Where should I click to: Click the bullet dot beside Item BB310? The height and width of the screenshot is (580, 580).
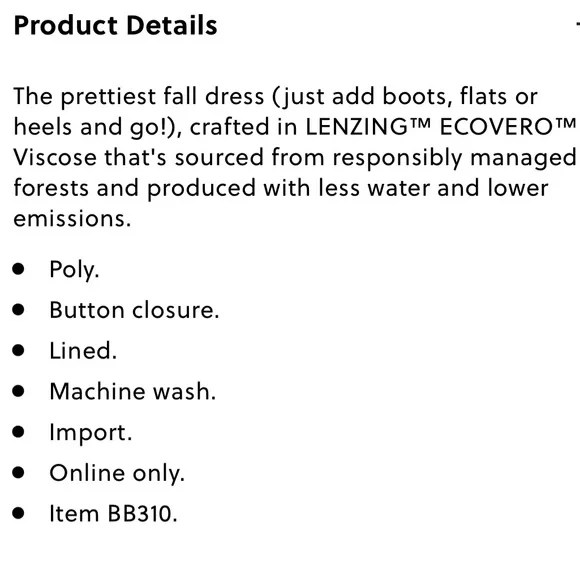tap(18, 513)
